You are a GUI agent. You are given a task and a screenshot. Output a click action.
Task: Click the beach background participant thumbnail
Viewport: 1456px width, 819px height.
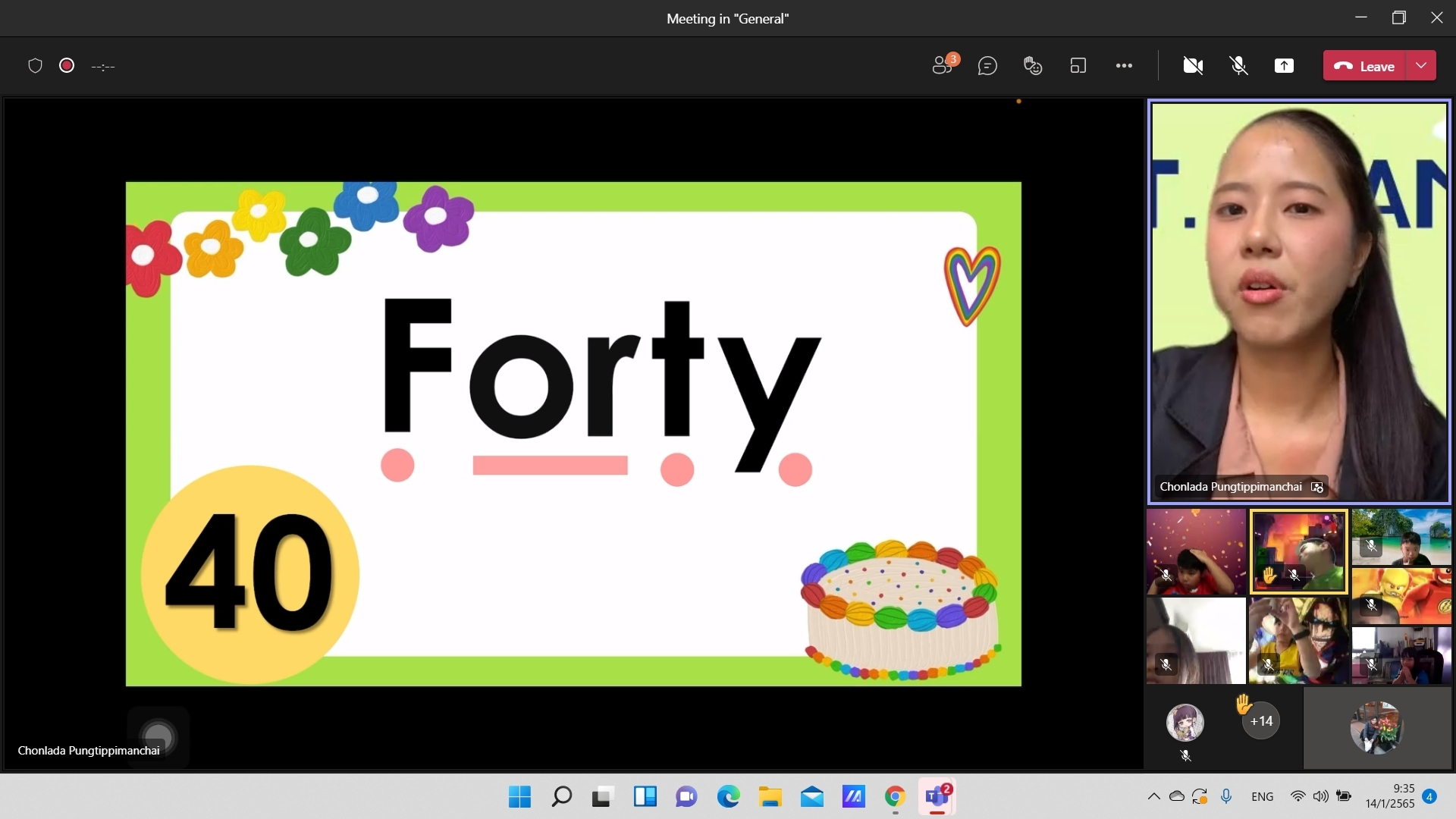click(1401, 537)
